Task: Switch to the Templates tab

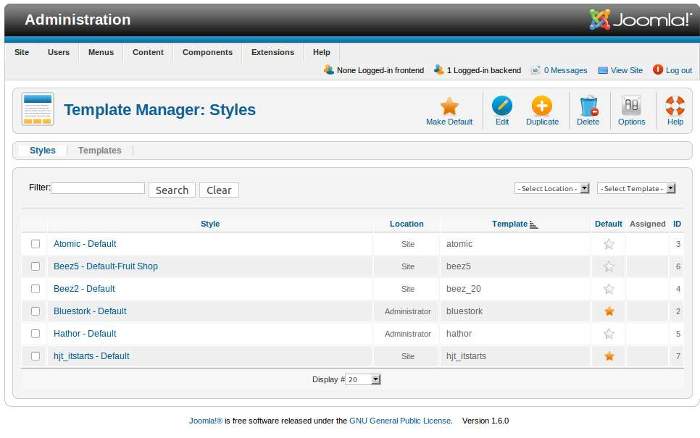Action: point(100,151)
